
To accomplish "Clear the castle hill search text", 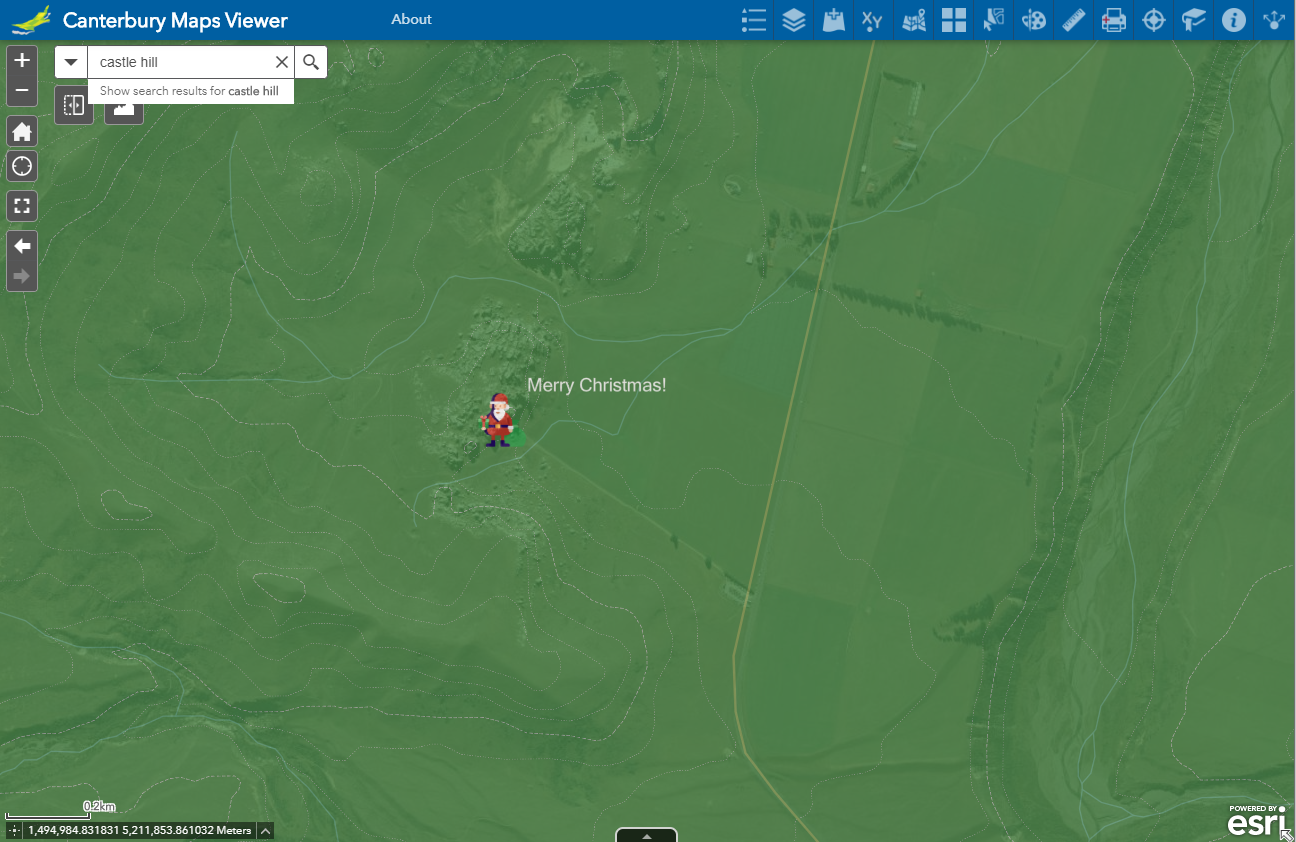I will click(282, 62).
